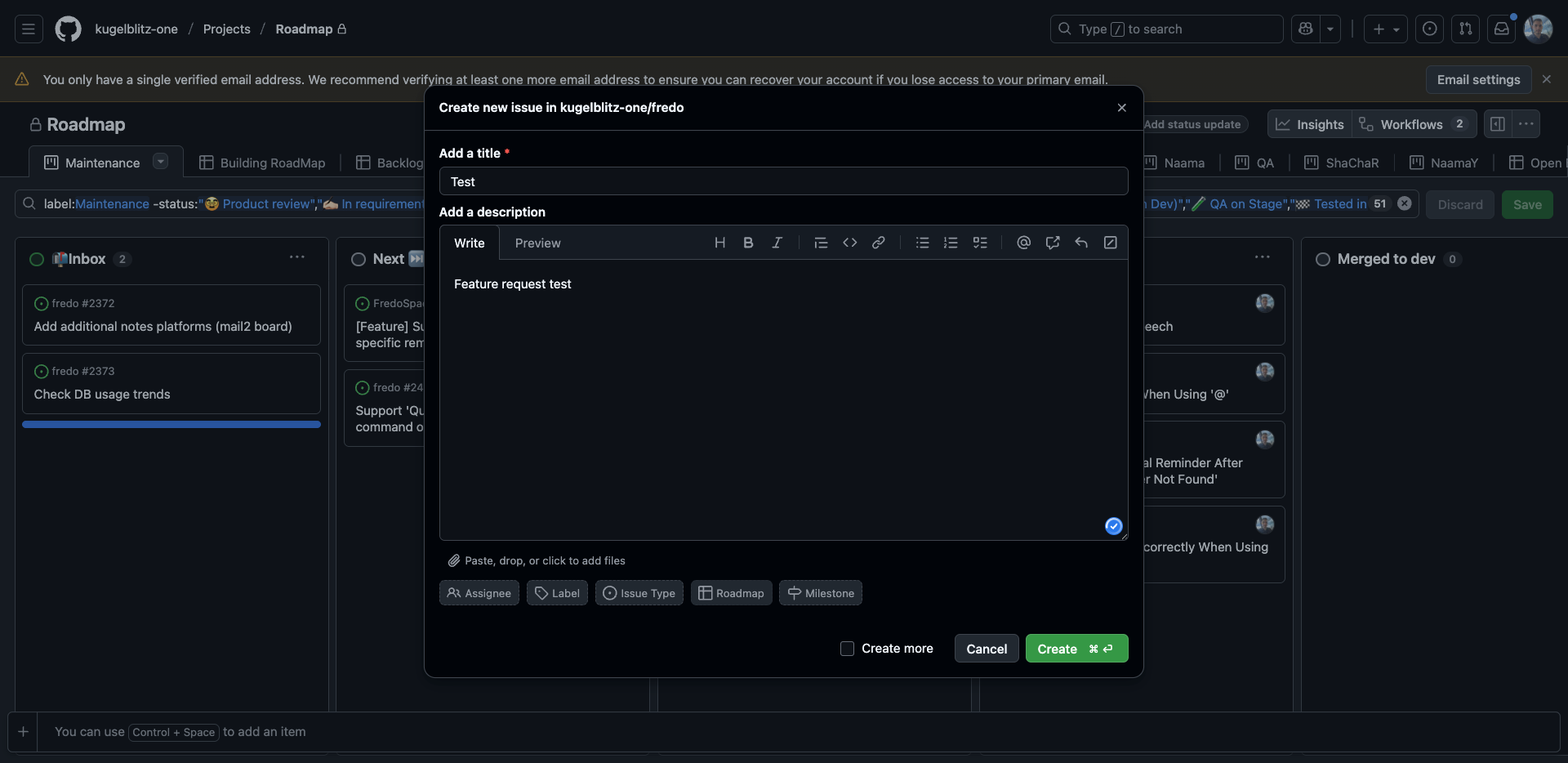Insert a task list icon
The width and height of the screenshot is (1568, 763).
point(980,243)
